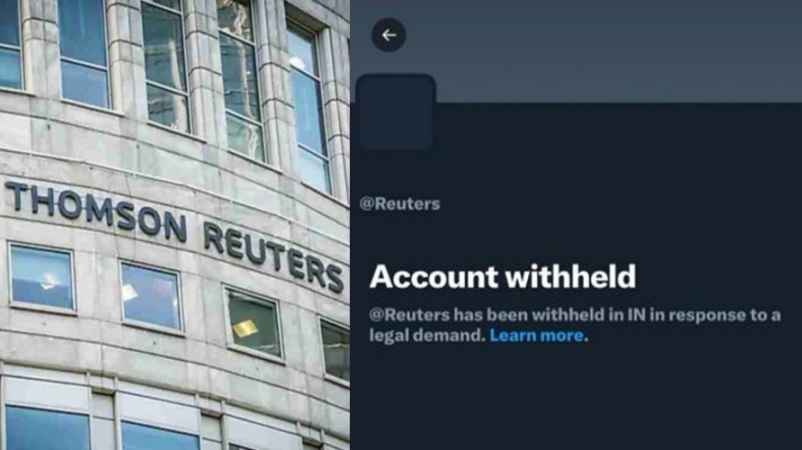The width and height of the screenshot is (802, 450).
Task: Click window beneath the letters SON
Action: (151, 297)
